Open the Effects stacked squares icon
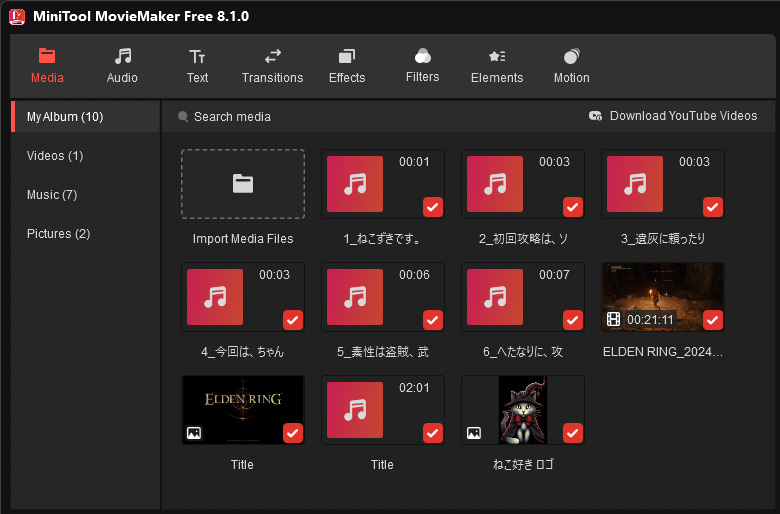The image size is (780, 514). [347, 56]
